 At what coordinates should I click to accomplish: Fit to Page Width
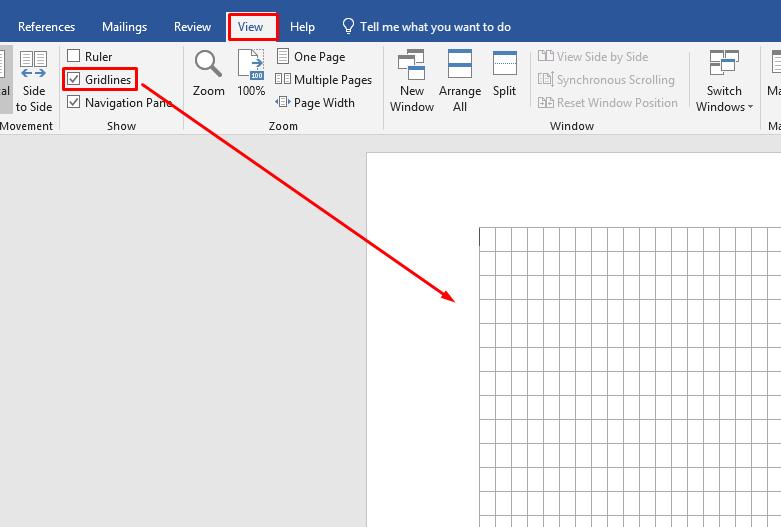pos(315,103)
